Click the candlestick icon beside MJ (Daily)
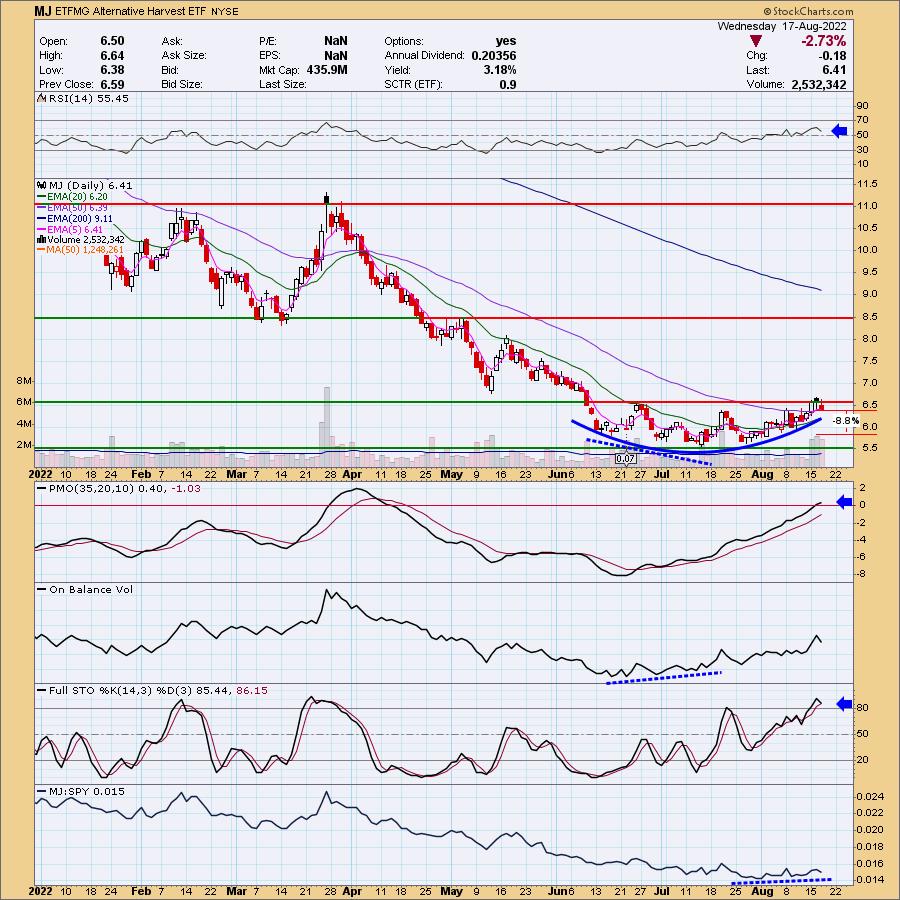The width and height of the screenshot is (900, 900). click(41, 185)
